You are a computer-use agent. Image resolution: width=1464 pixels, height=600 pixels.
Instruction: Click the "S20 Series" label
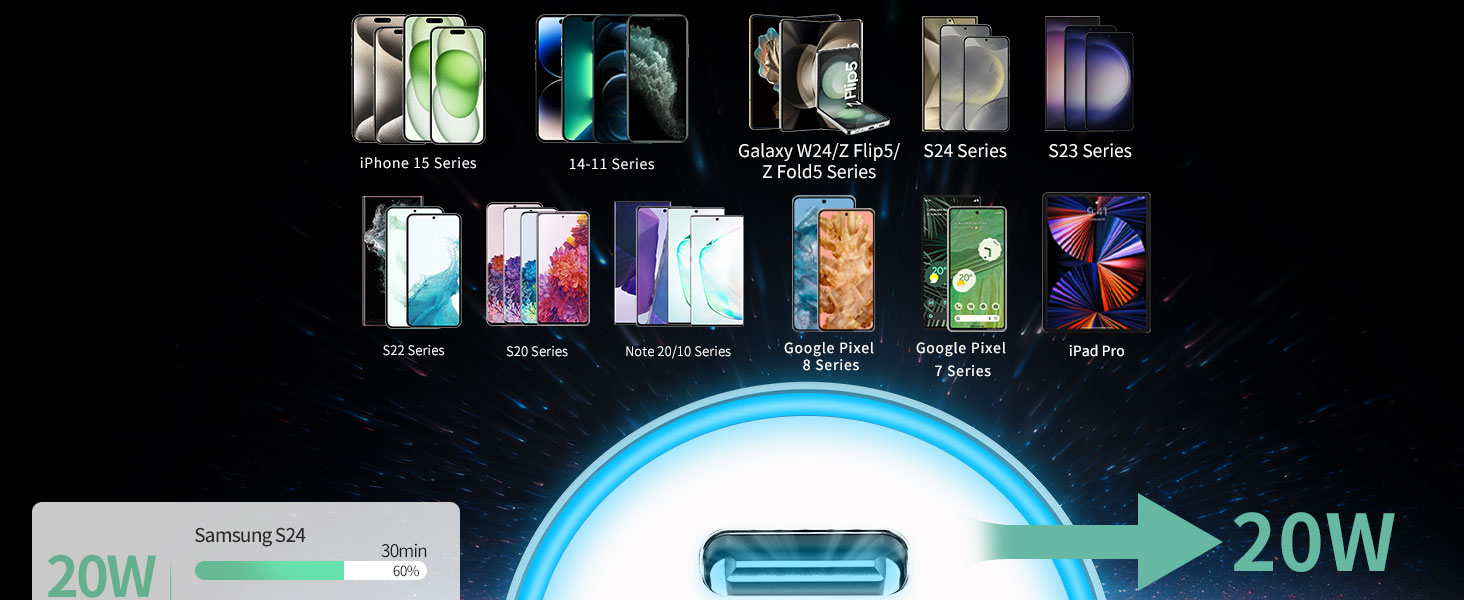click(x=537, y=351)
